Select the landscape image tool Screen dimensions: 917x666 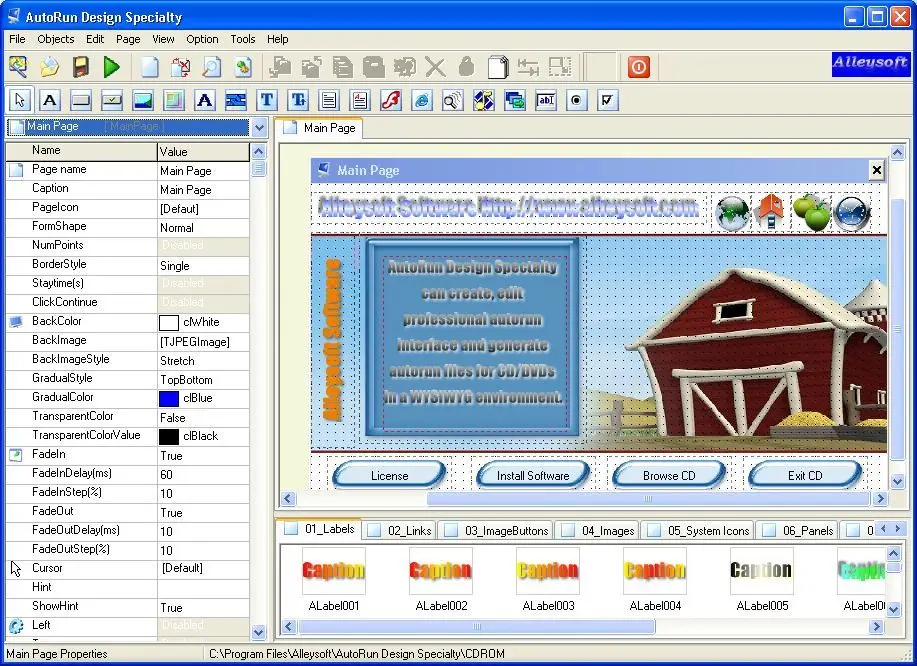(x=143, y=101)
